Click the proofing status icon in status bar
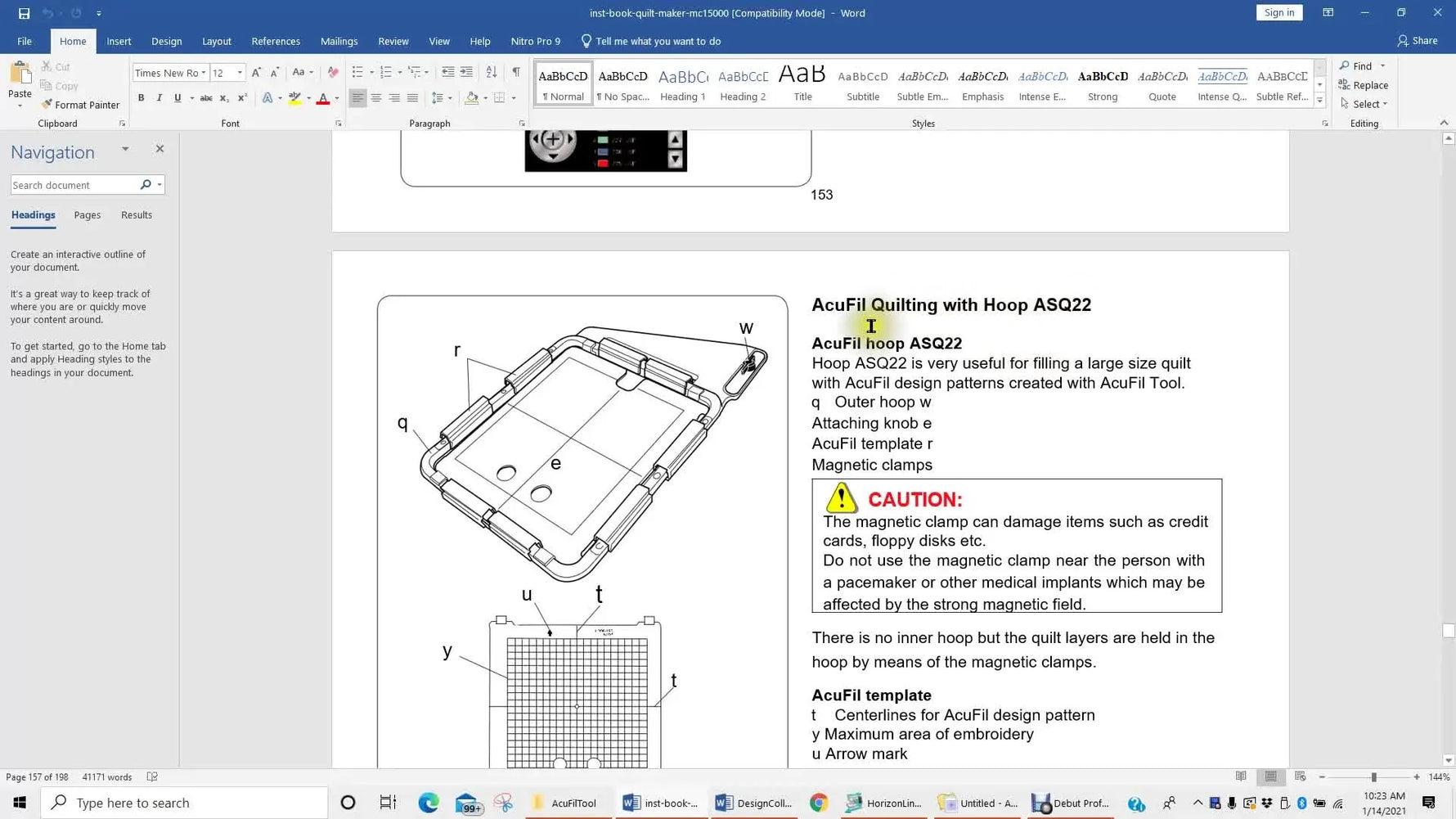The image size is (1456, 819). (152, 777)
